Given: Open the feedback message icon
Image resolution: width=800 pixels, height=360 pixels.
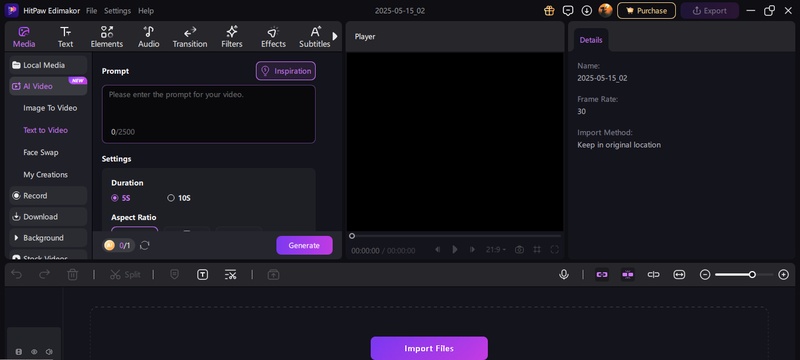Looking at the screenshot, I should coord(568,11).
